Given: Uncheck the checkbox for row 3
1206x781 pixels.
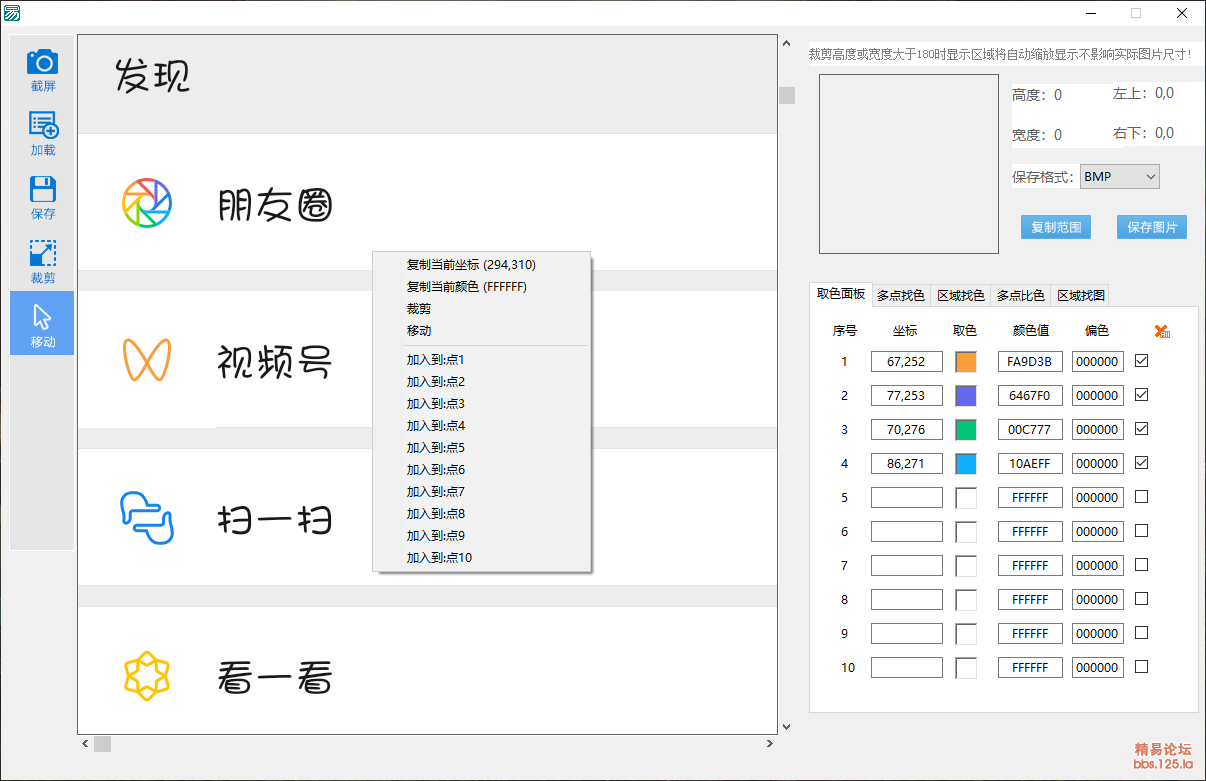Looking at the screenshot, I should tap(1141, 429).
